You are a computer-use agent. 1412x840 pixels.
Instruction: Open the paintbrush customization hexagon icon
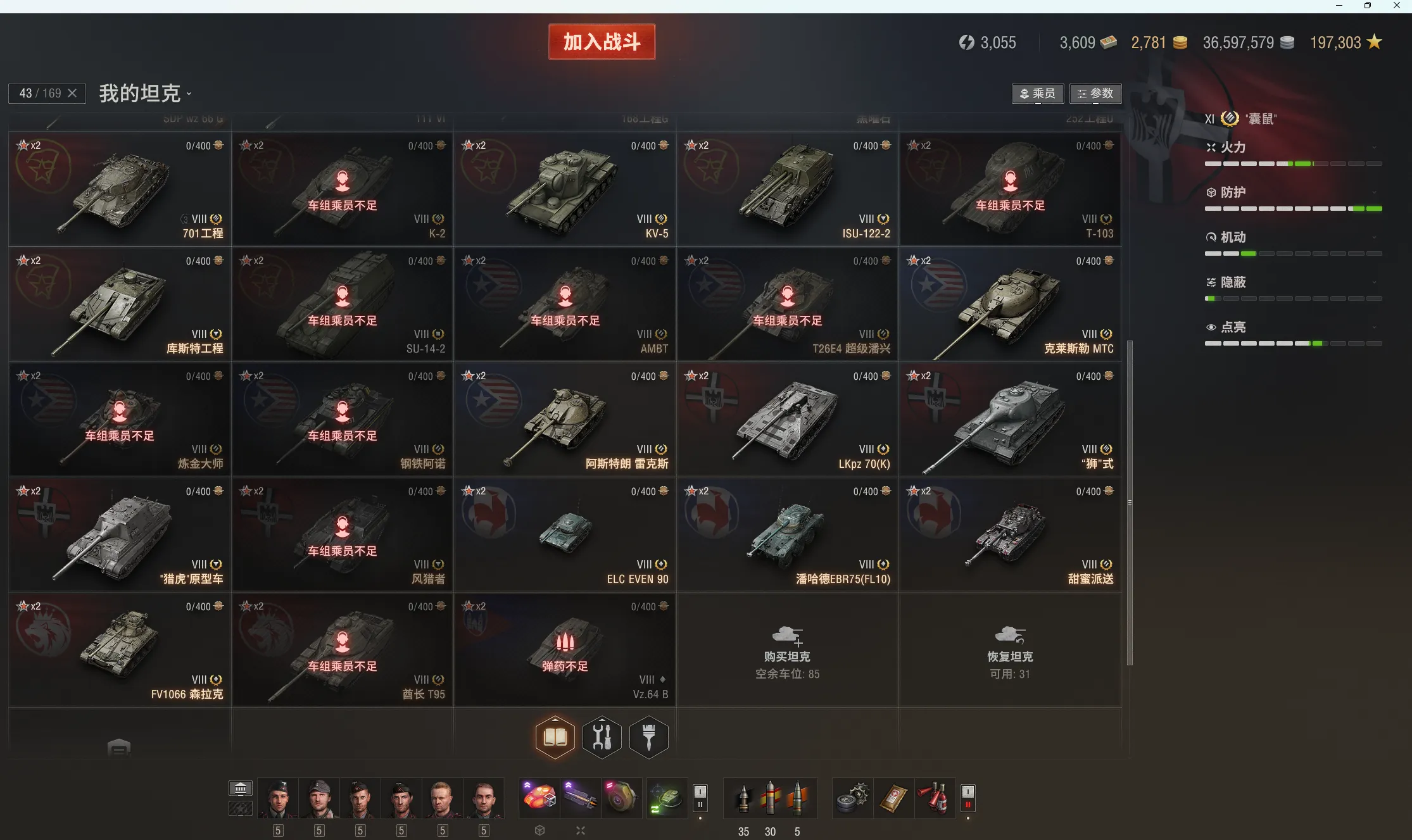click(x=648, y=737)
